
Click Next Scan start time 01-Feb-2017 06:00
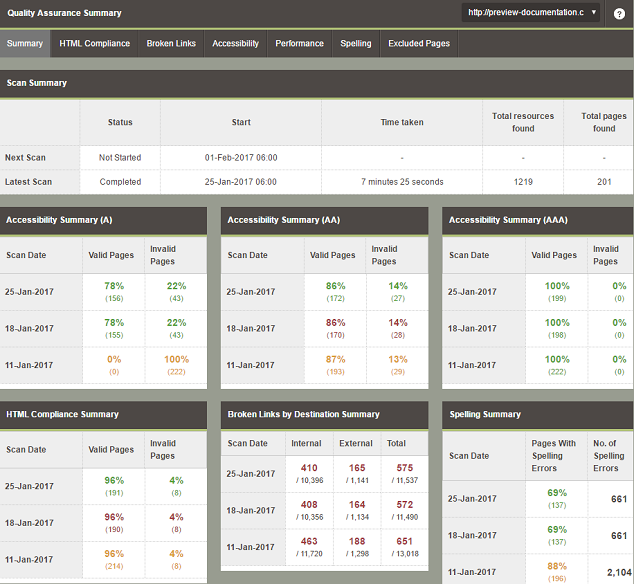(x=241, y=158)
